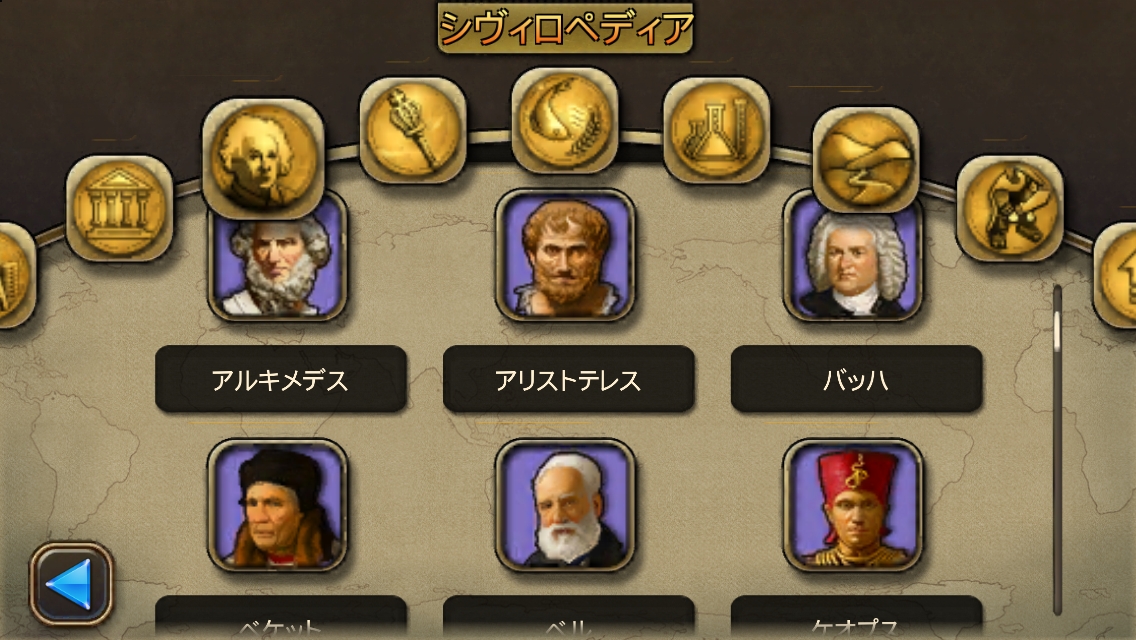1136x640 pixels.
Task: Open the バッハ entry label
Action: (x=856, y=379)
